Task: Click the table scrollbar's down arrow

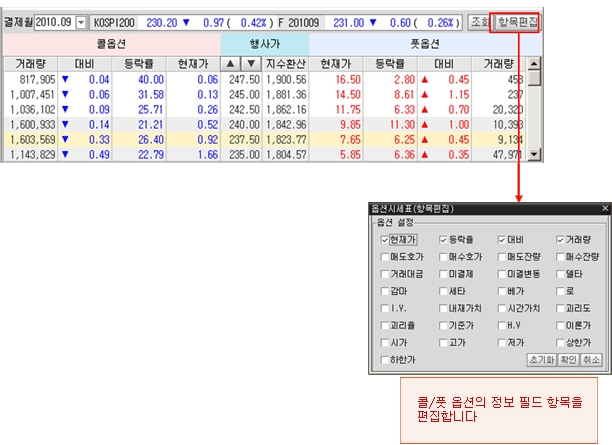Action: click(x=534, y=155)
